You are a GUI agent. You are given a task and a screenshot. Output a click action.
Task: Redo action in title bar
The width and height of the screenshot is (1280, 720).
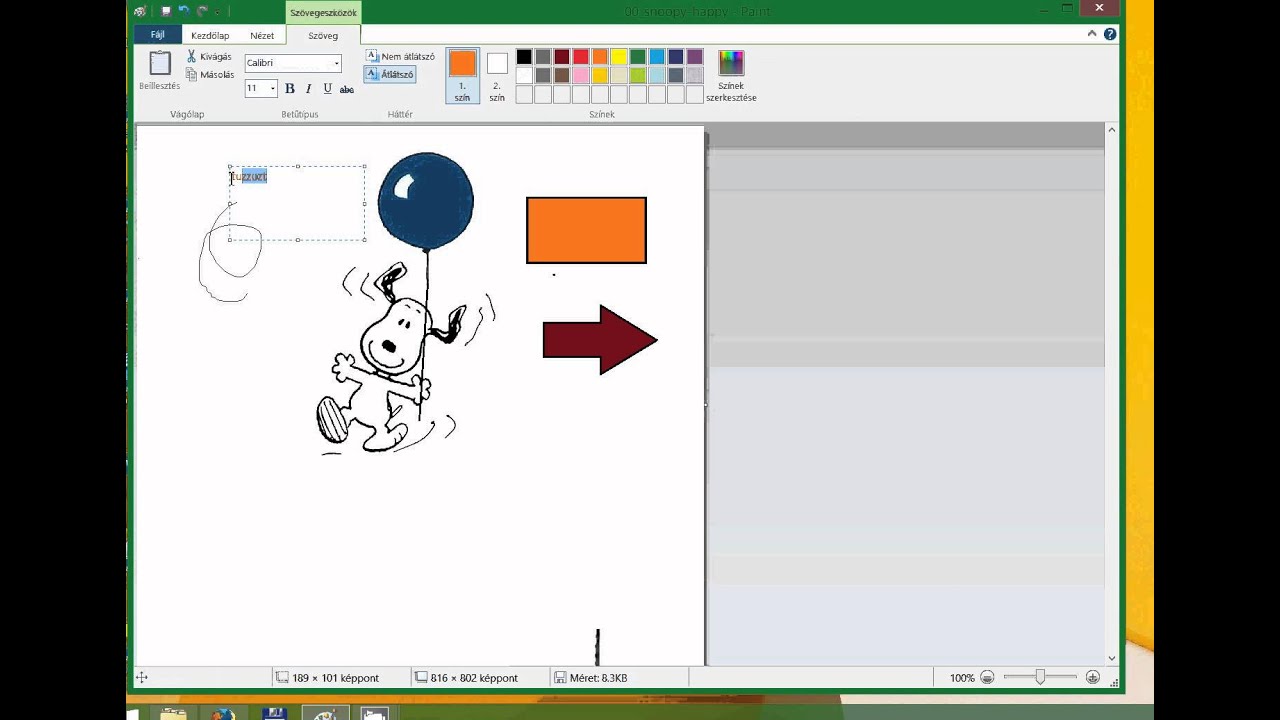tap(202, 11)
